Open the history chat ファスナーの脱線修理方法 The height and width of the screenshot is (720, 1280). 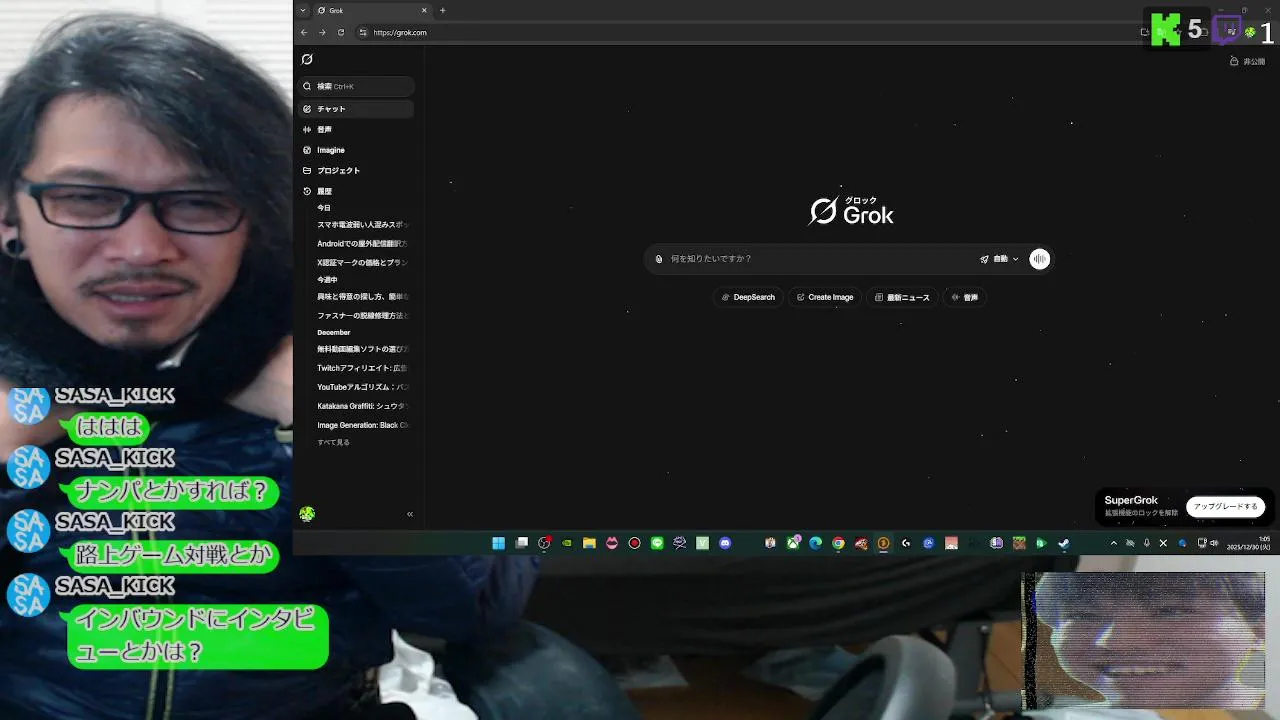363,316
